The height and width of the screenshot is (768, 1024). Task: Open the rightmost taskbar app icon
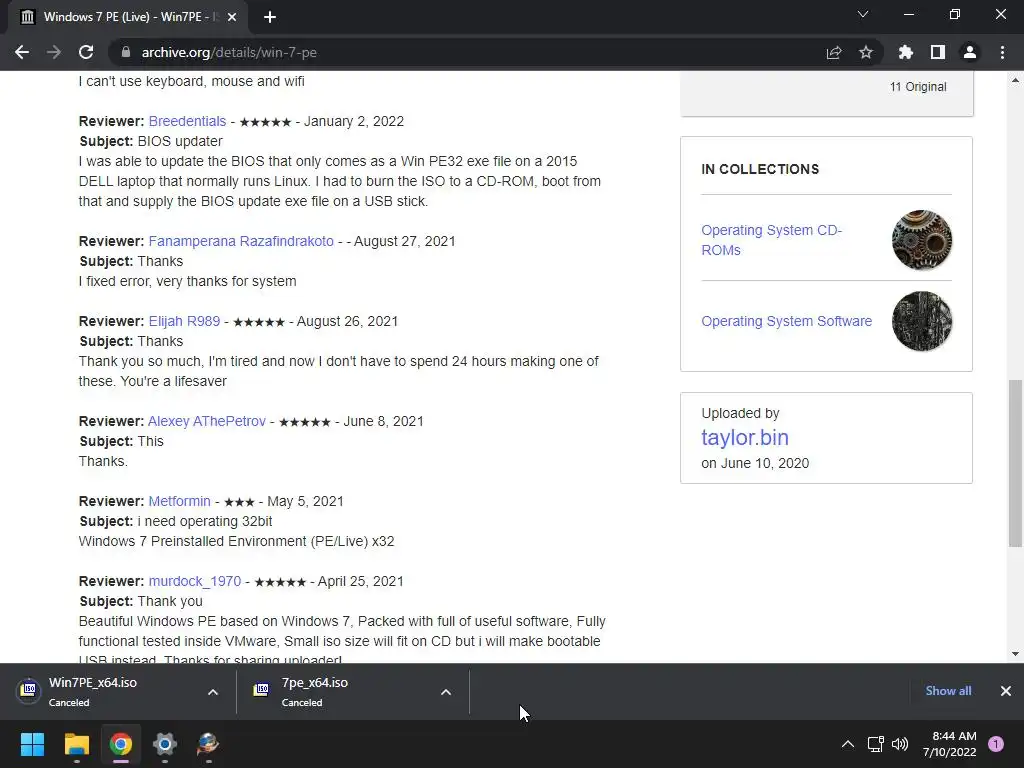[208, 744]
